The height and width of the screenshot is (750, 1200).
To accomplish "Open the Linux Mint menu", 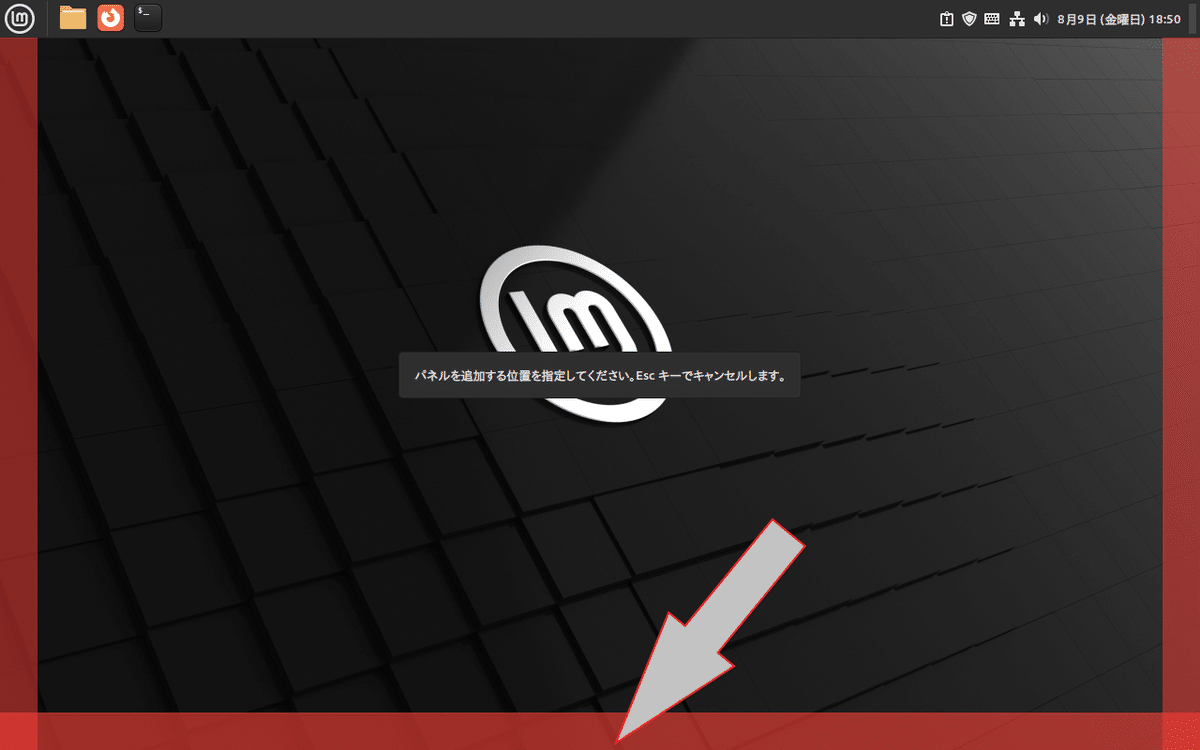I will click(18, 18).
